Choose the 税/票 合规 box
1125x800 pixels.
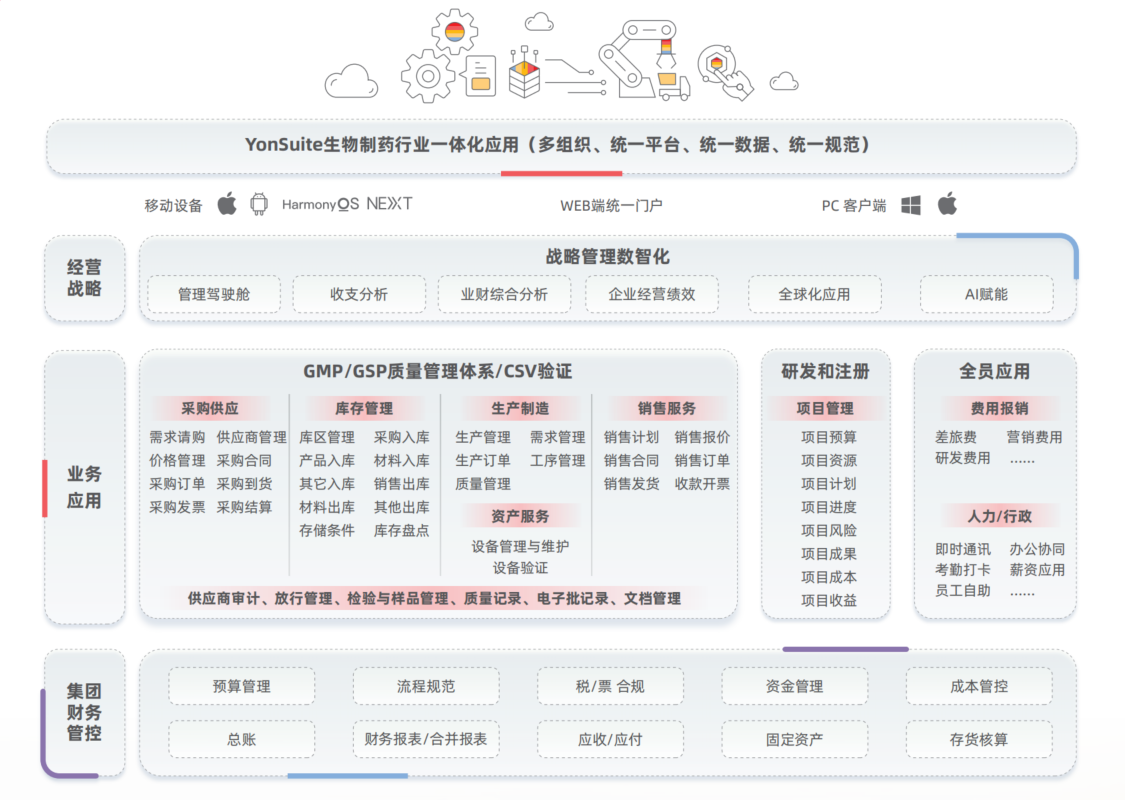(x=610, y=686)
